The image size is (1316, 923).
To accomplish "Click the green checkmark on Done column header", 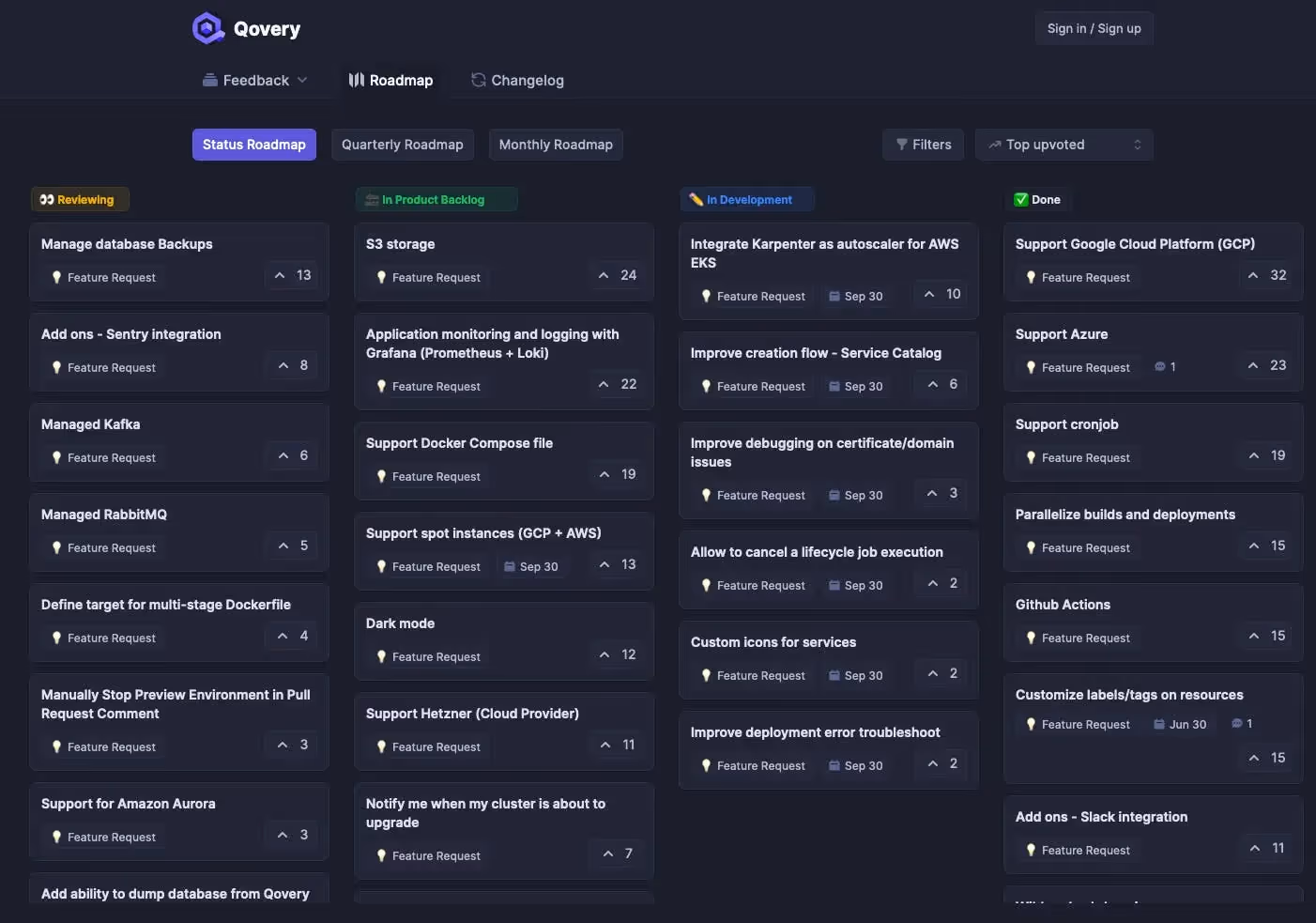I will point(1018,199).
